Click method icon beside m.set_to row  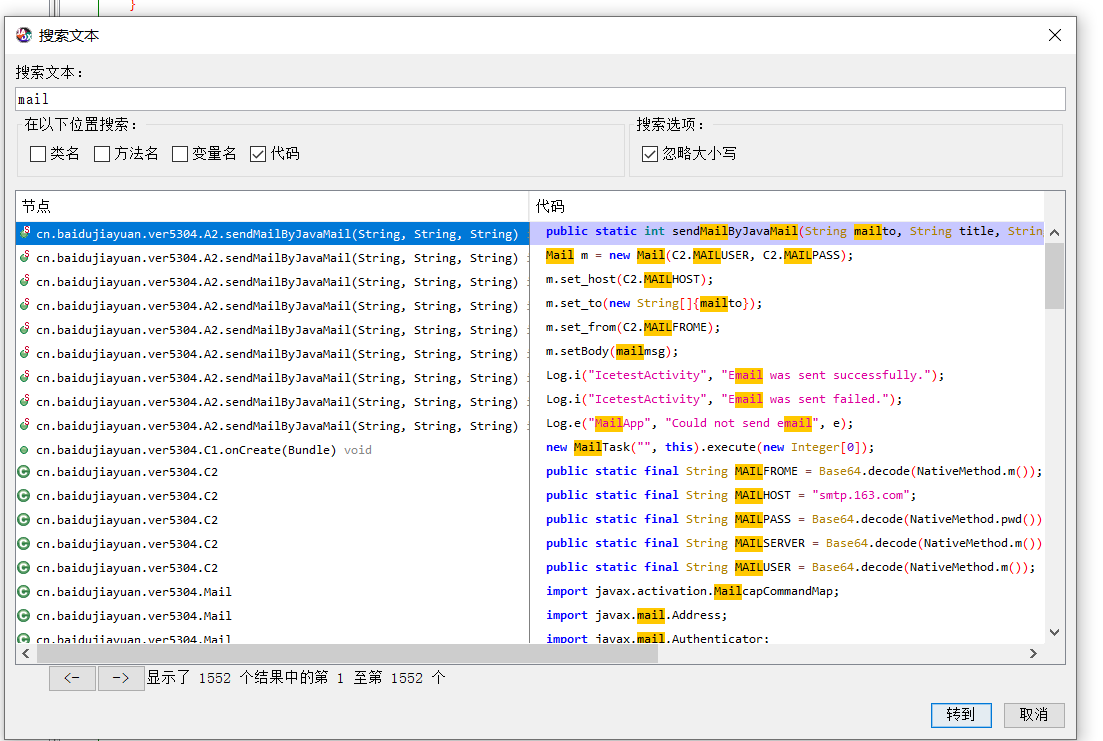tap(25, 305)
